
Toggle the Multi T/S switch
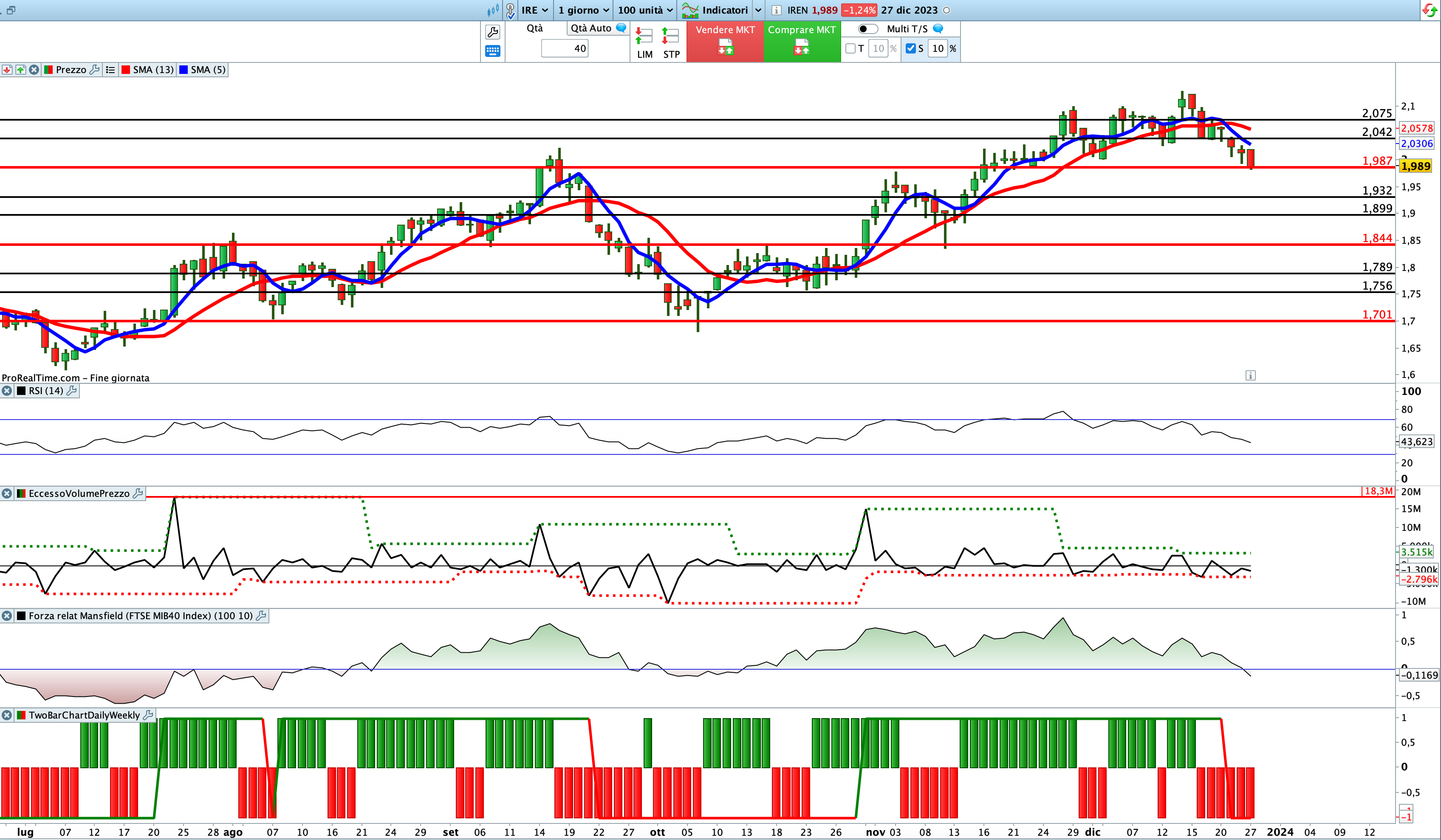pyautogui.click(x=868, y=28)
